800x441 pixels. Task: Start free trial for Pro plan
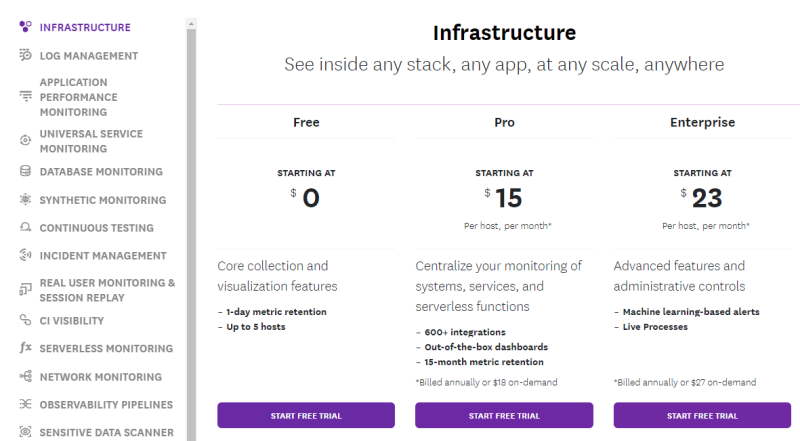point(504,415)
